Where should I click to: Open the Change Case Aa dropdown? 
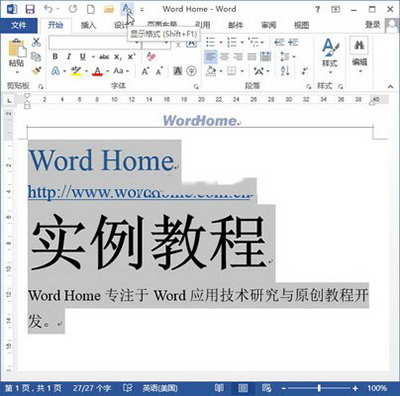click(x=121, y=71)
